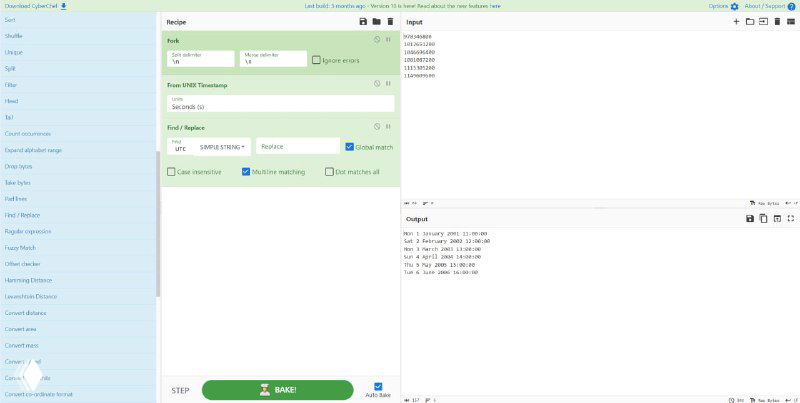Screen dimensions: 800x403
Task: Untick Global match checkbox
Action: click(x=349, y=147)
